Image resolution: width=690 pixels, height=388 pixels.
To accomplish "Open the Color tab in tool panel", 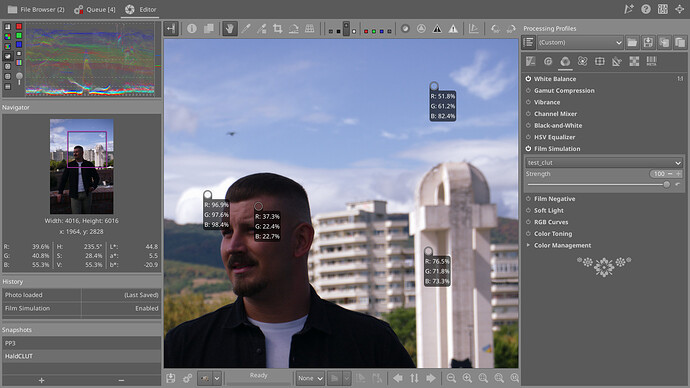I will pyautogui.click(x=565, y=62).
